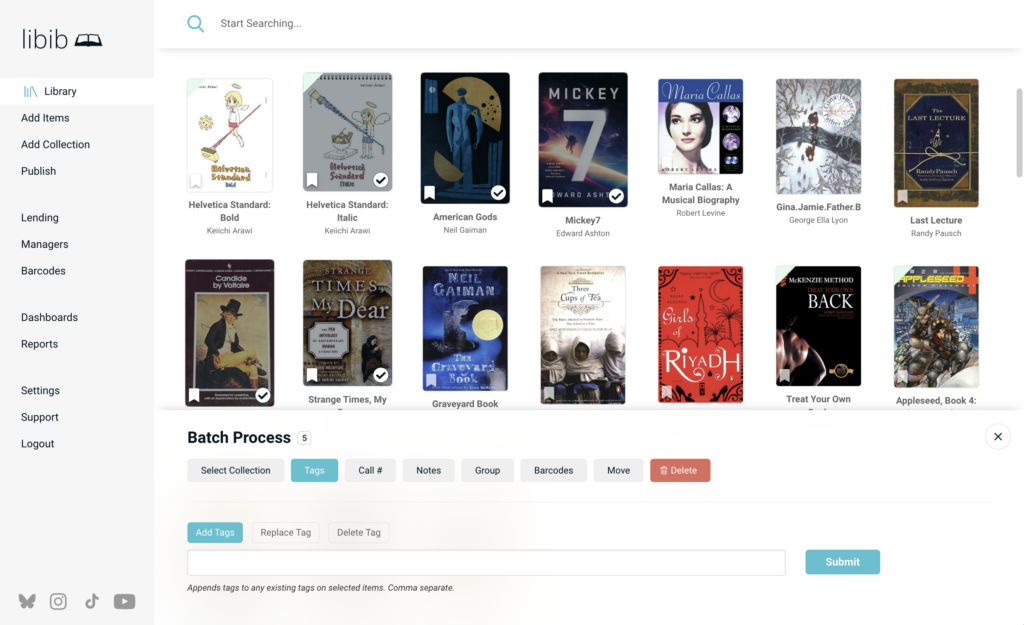Open the Instagram icon in sidebar
This screenshot has width=1024, height=625.
(58, 601)
